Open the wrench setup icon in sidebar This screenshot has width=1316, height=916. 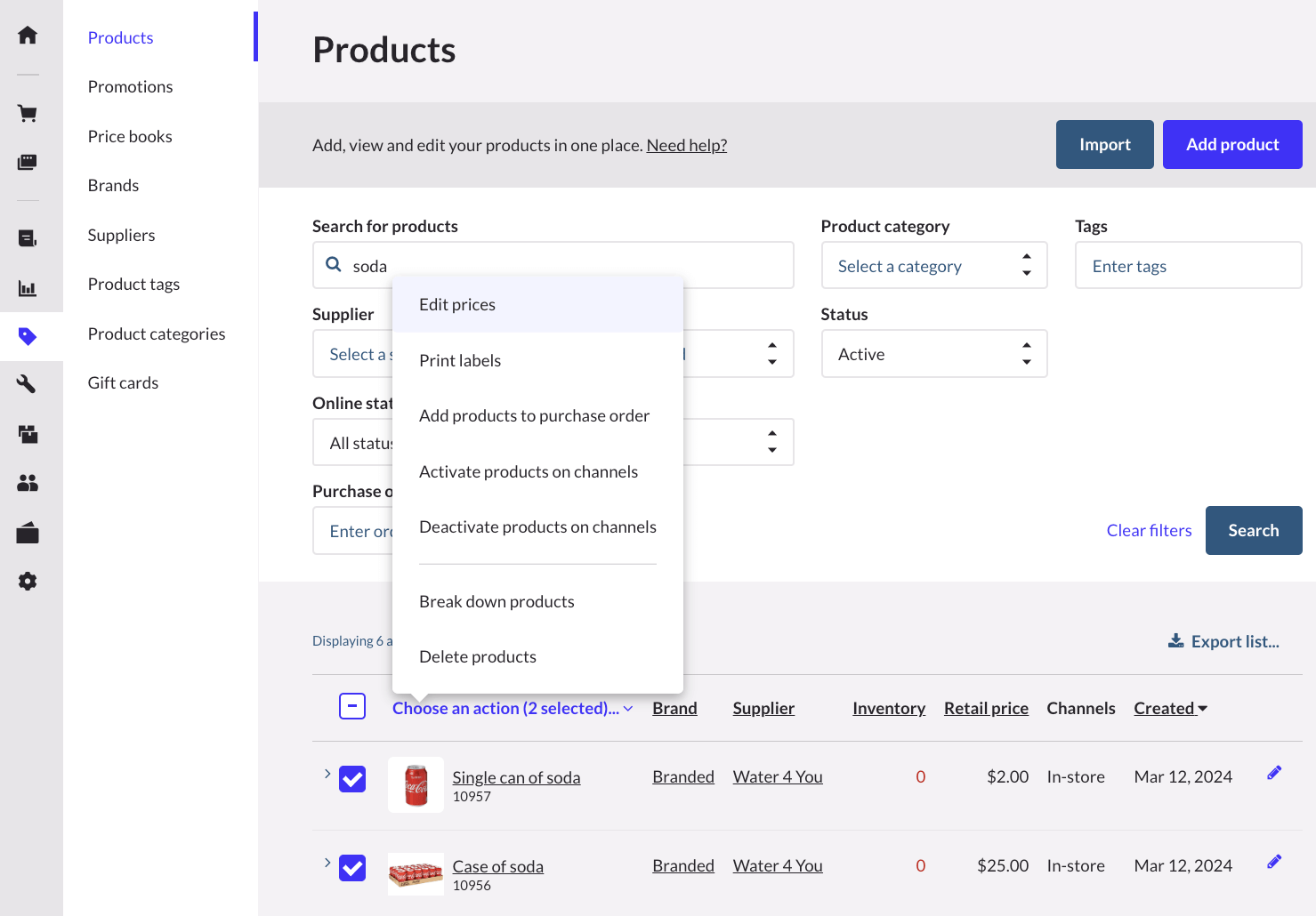pos(27,384)
